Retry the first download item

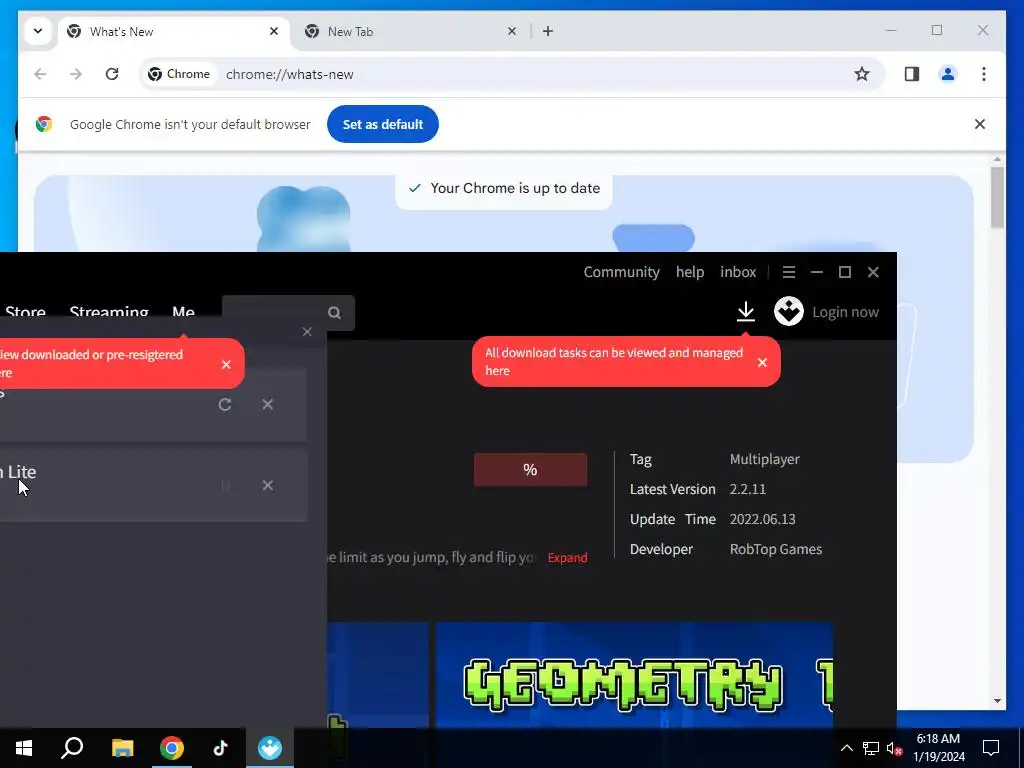coord(225,404)
